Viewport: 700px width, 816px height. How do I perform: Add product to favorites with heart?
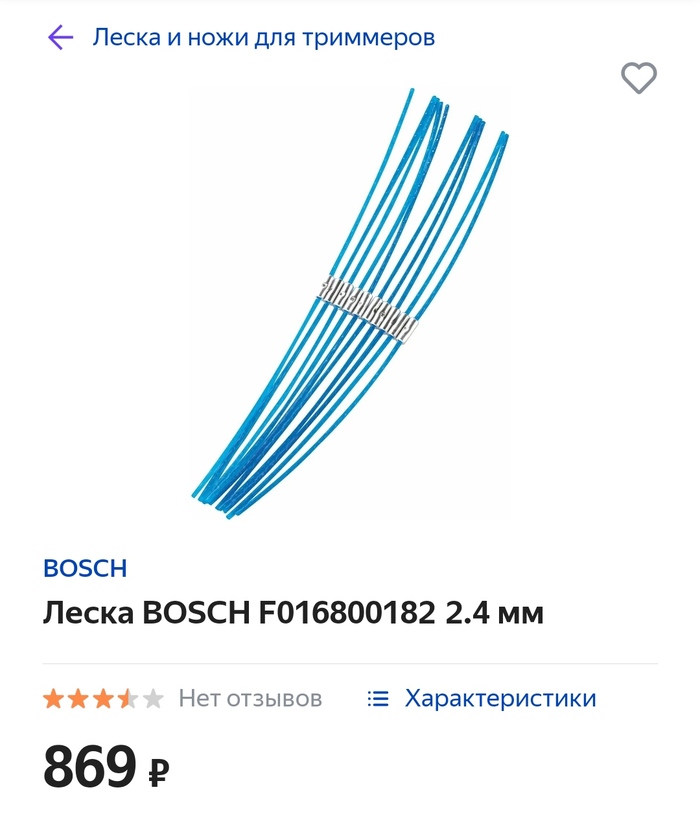[x=639, y=78]
